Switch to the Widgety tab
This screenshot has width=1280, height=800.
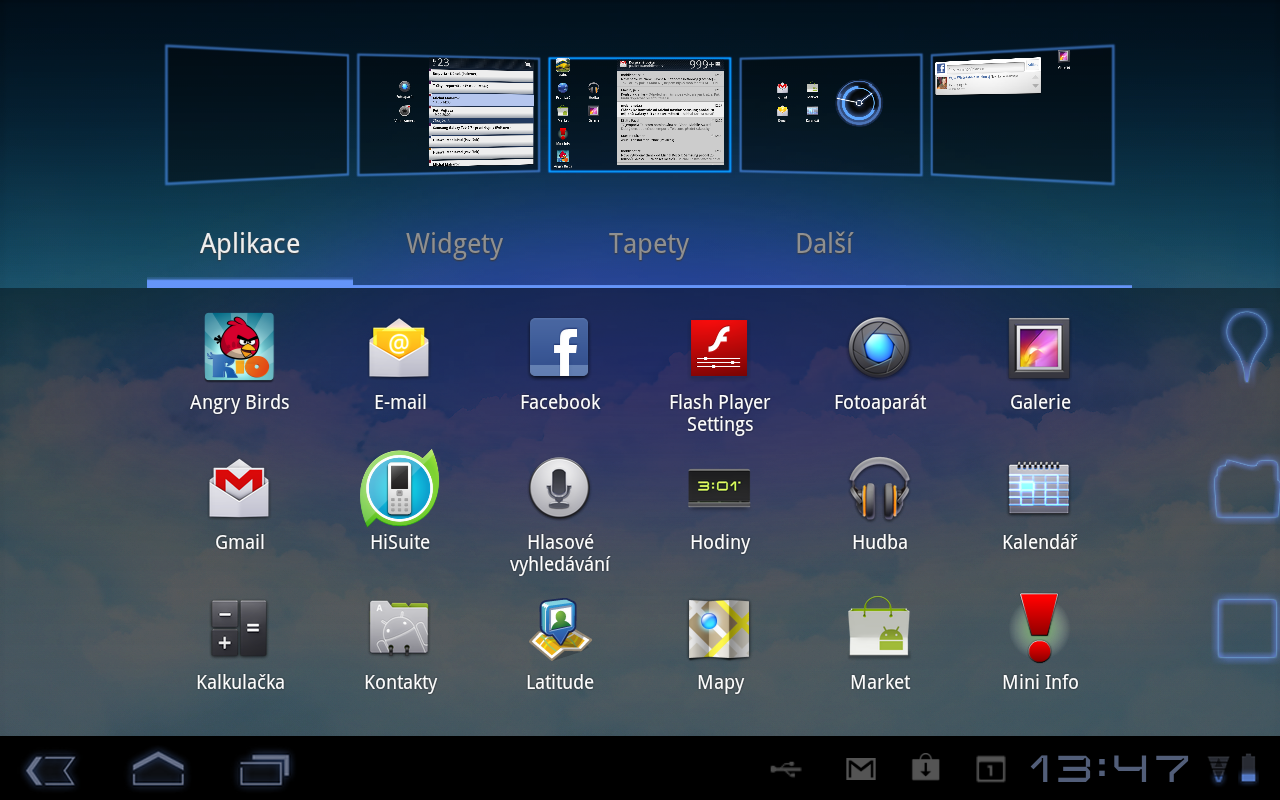(x=454, y=243)
